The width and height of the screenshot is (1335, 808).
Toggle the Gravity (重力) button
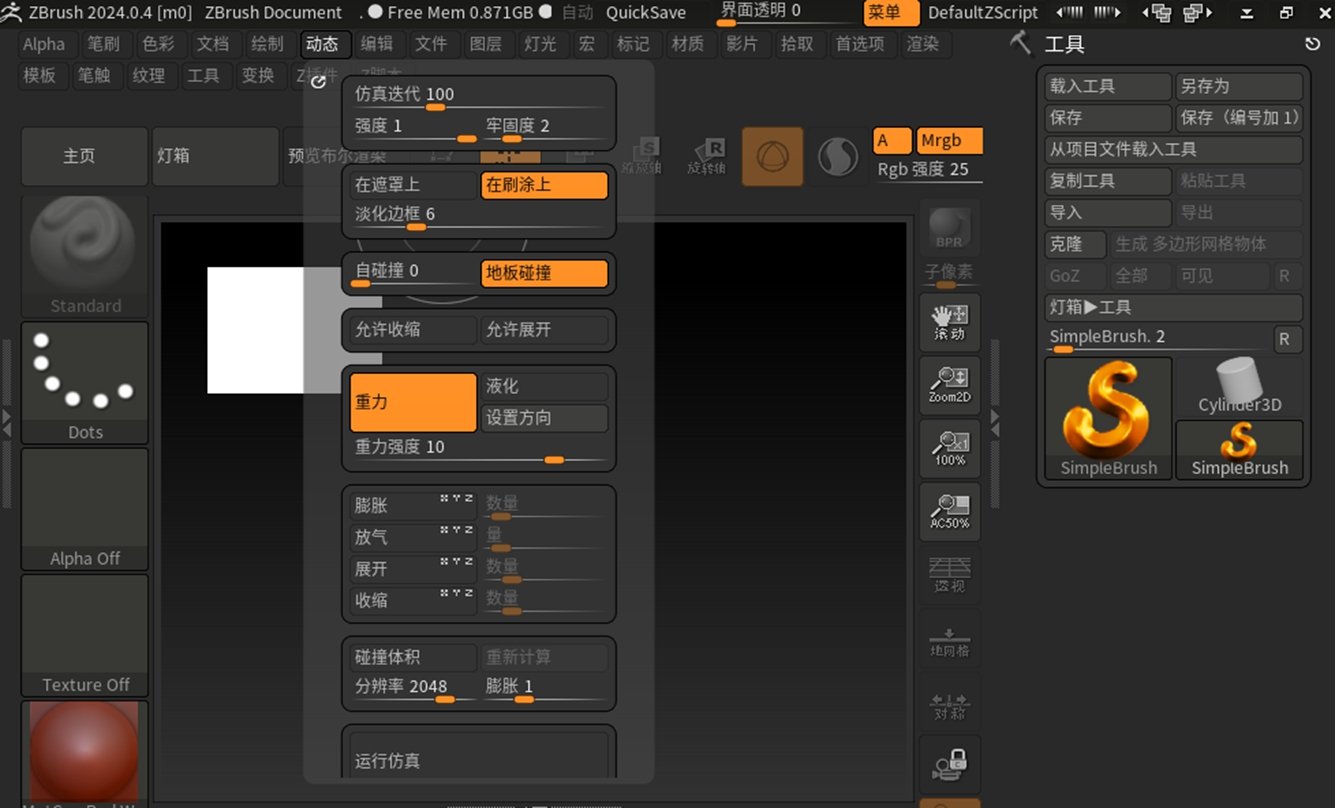(414, 402)
